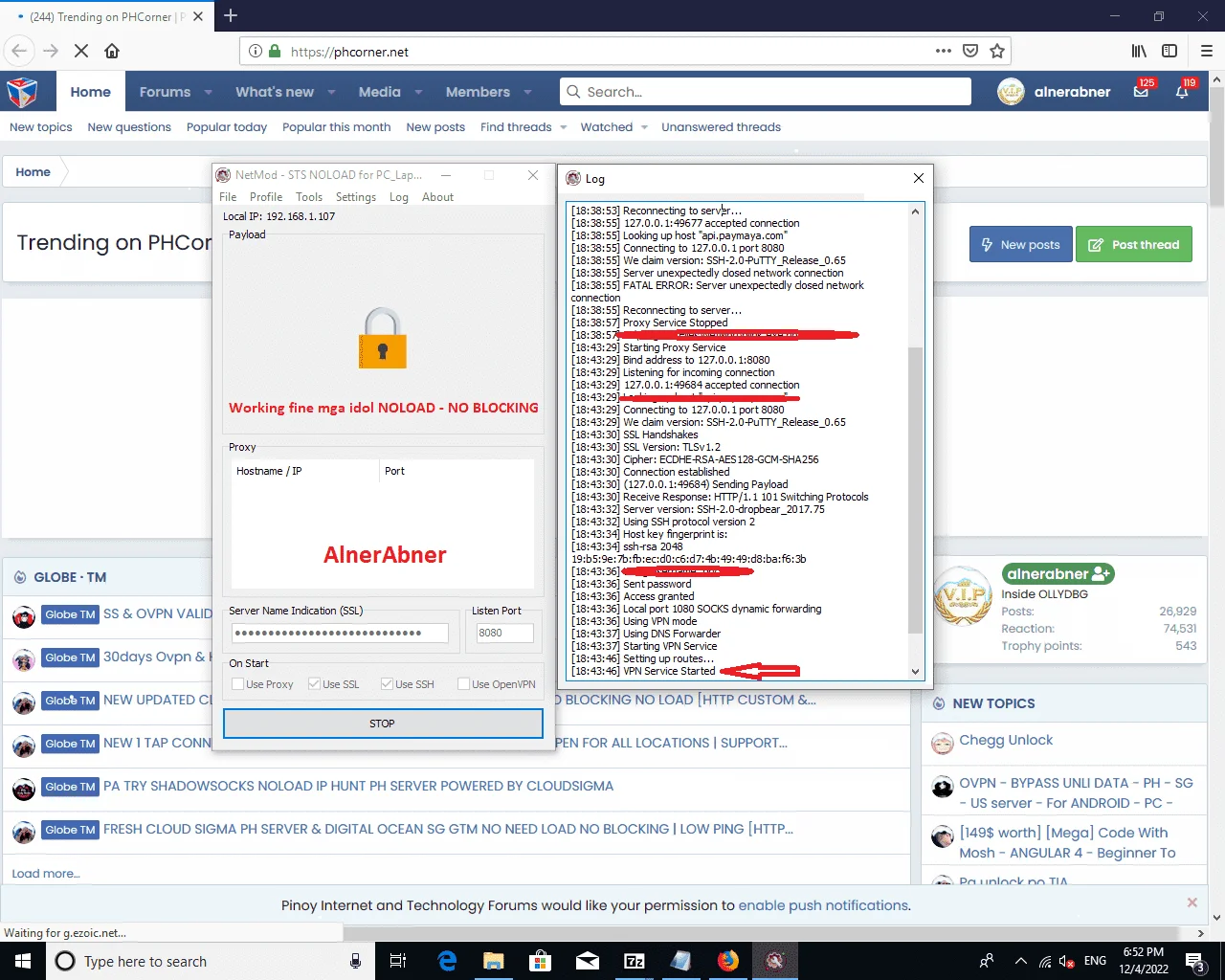This screenshot has width=1225, height=980.
Task: Open site information icon in the address bar
Action: click(x=256, y=52)
